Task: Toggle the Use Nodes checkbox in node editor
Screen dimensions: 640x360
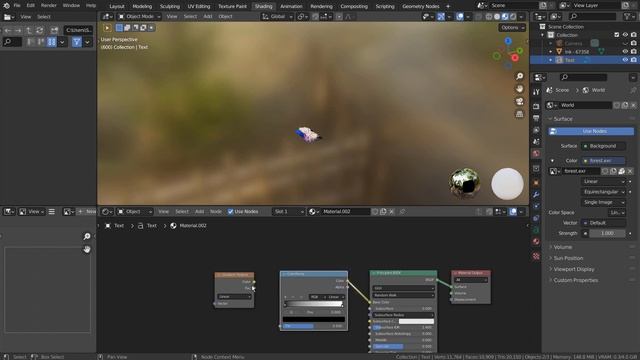Action: point(230,211)
